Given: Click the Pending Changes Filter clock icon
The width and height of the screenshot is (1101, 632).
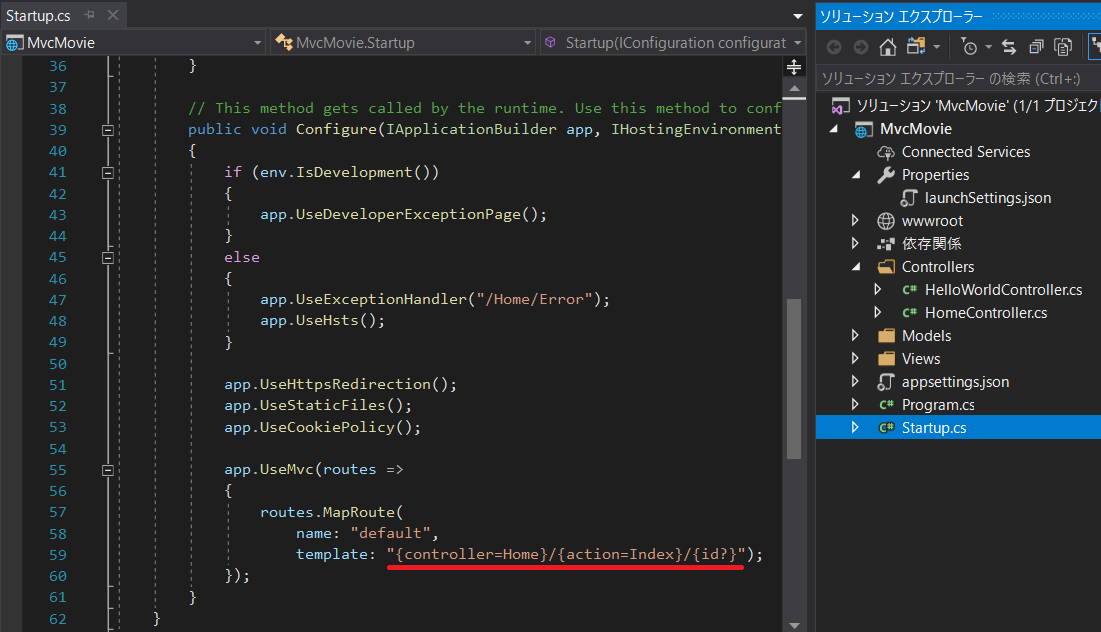Looking at the screenshot, I should tap(969, 47).
